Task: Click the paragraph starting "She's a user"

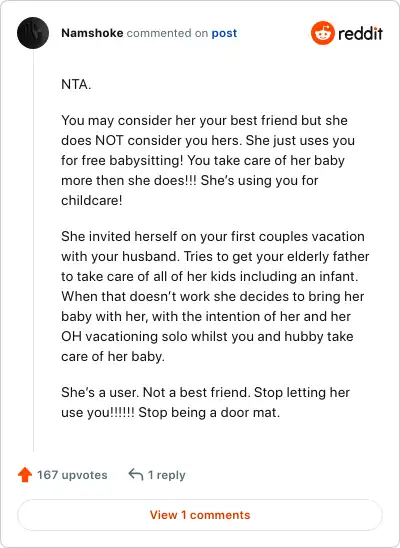Action: point(205,402)
